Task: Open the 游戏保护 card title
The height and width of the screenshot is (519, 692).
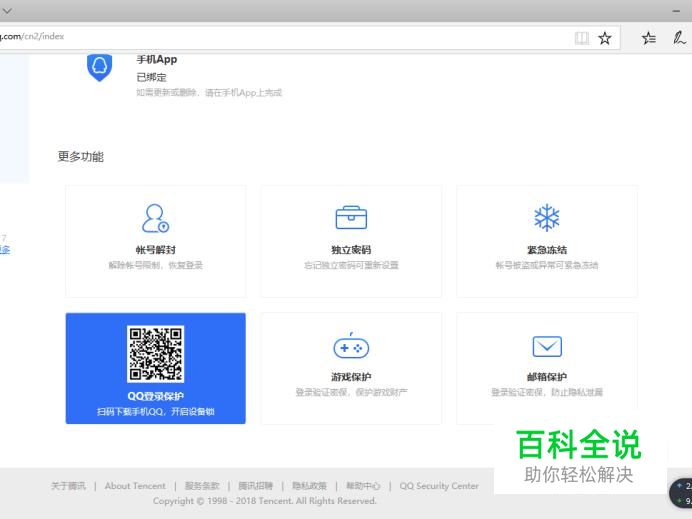Action: coord(351,377)
